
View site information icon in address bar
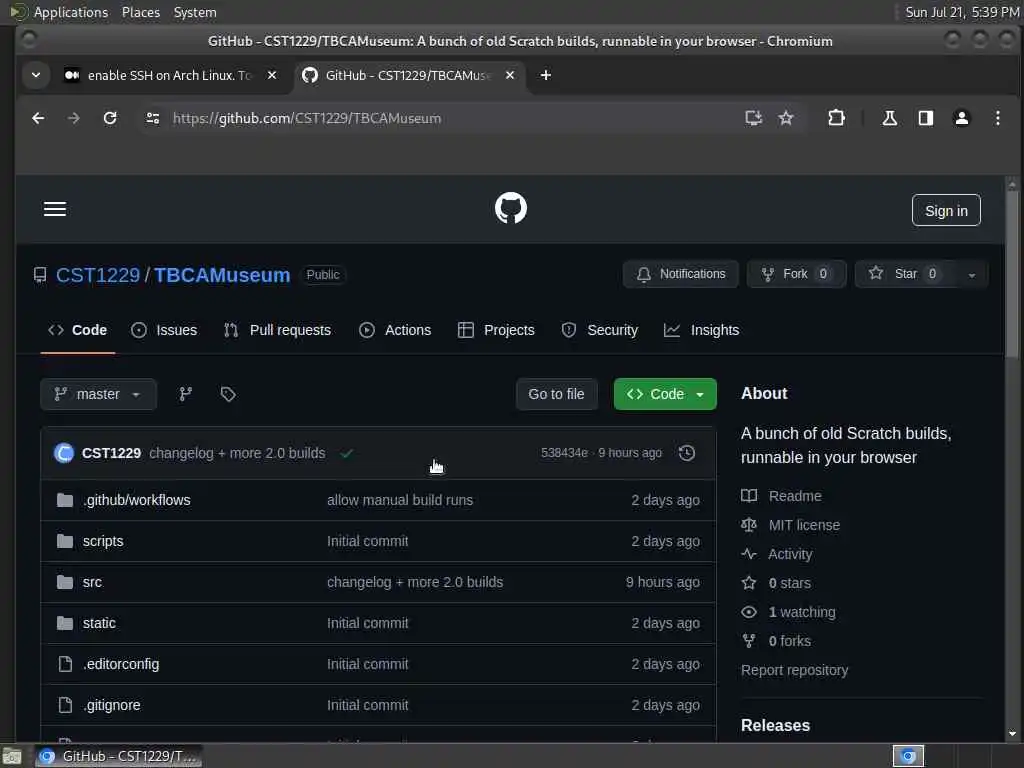pyautogui.click(x=153, y=118)
